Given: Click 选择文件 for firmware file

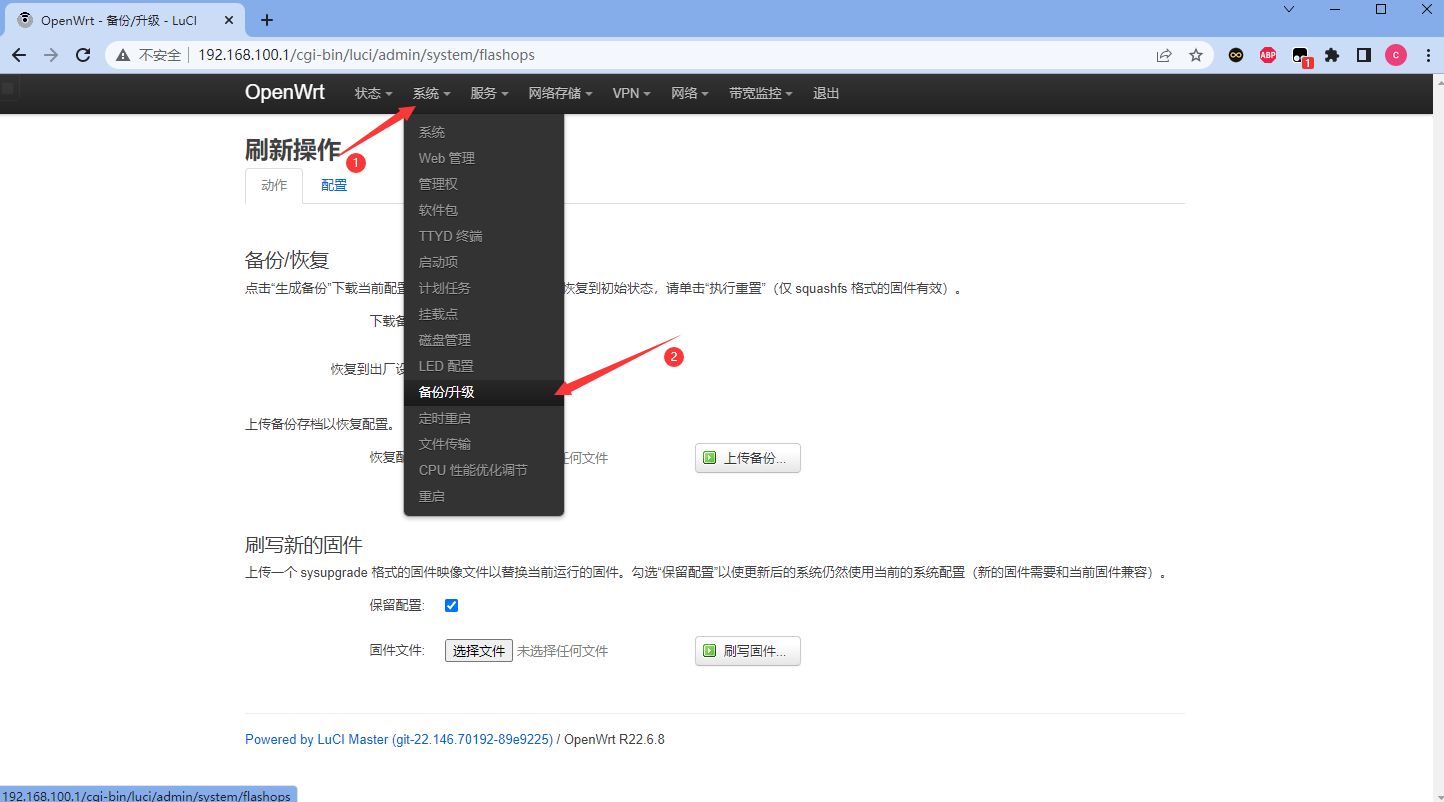Looking at the screenshot, I should (479, 651).
